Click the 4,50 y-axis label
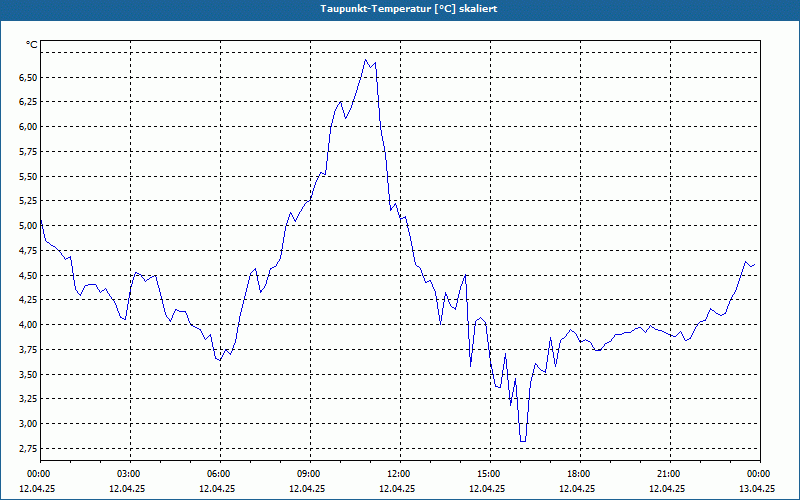Image resolution: width=800 pixels, height=500 pixels. [x=28, y=275]
